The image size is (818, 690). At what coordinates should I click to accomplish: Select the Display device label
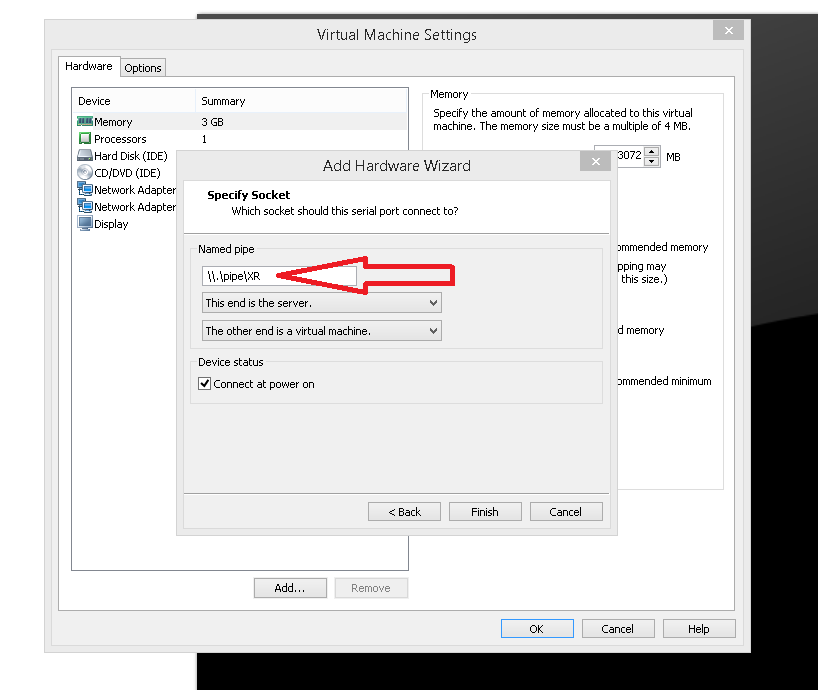tap(111, 224)
